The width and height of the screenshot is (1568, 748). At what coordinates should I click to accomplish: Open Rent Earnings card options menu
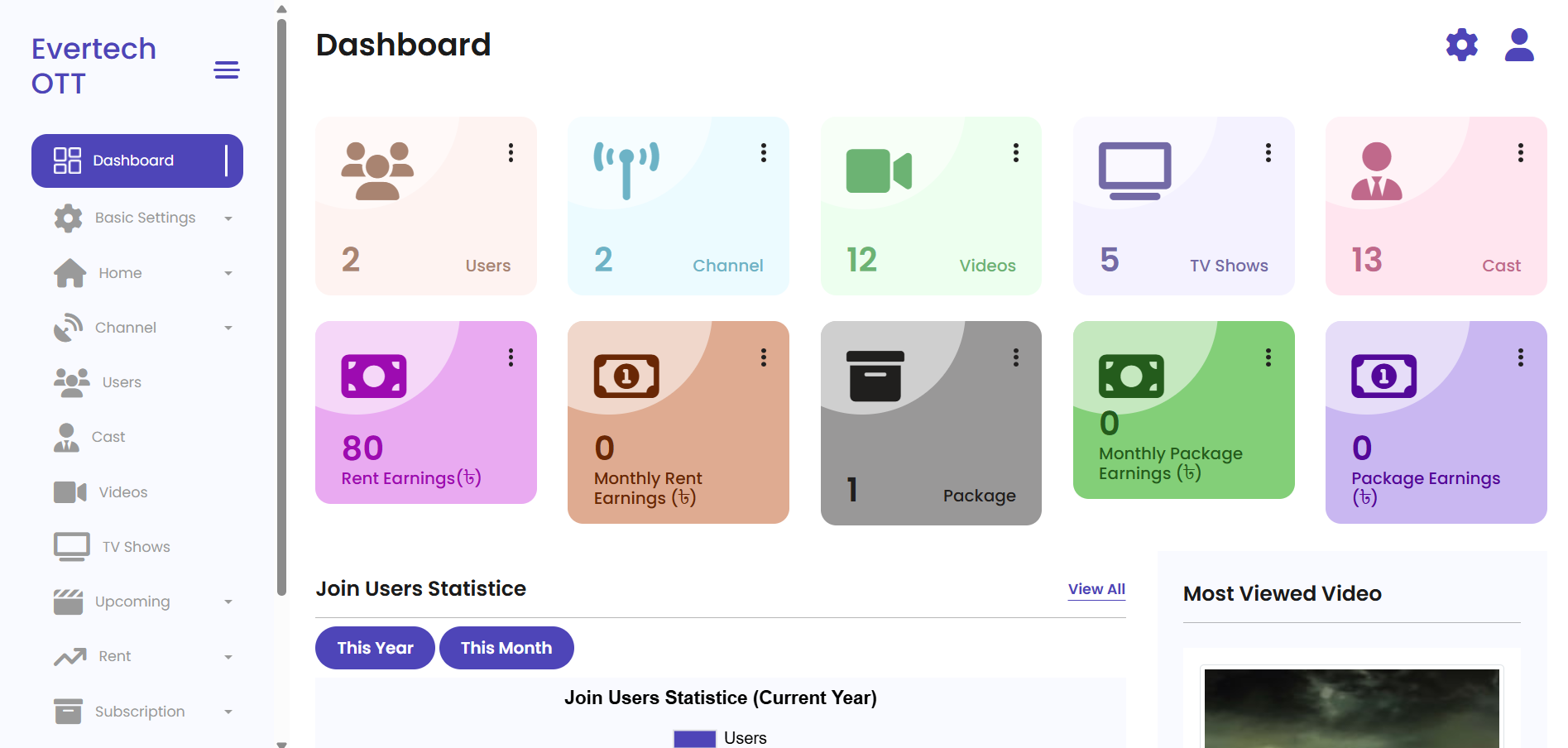pyautogui.click(x=511, y=357)
